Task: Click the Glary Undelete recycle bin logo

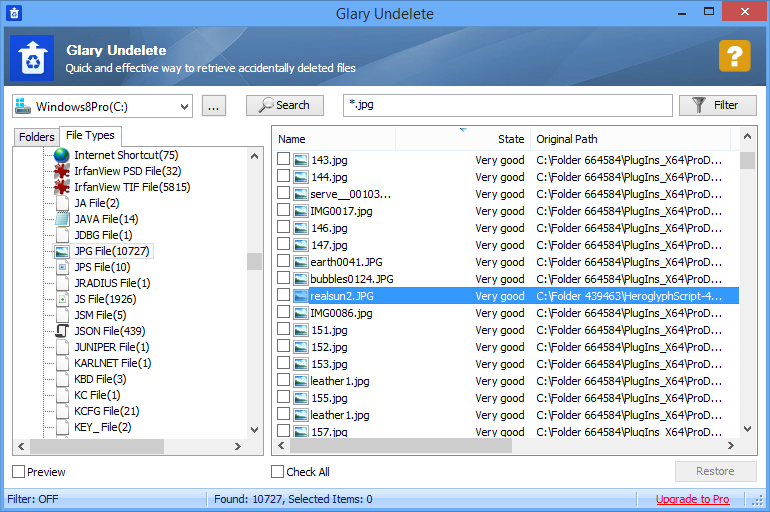Action: tap(32, 58)
